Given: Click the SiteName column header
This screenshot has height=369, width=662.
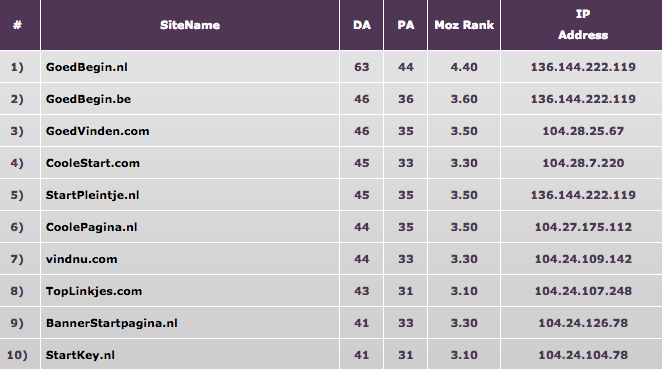Looking at the screenshot, I should pos(190,25).
